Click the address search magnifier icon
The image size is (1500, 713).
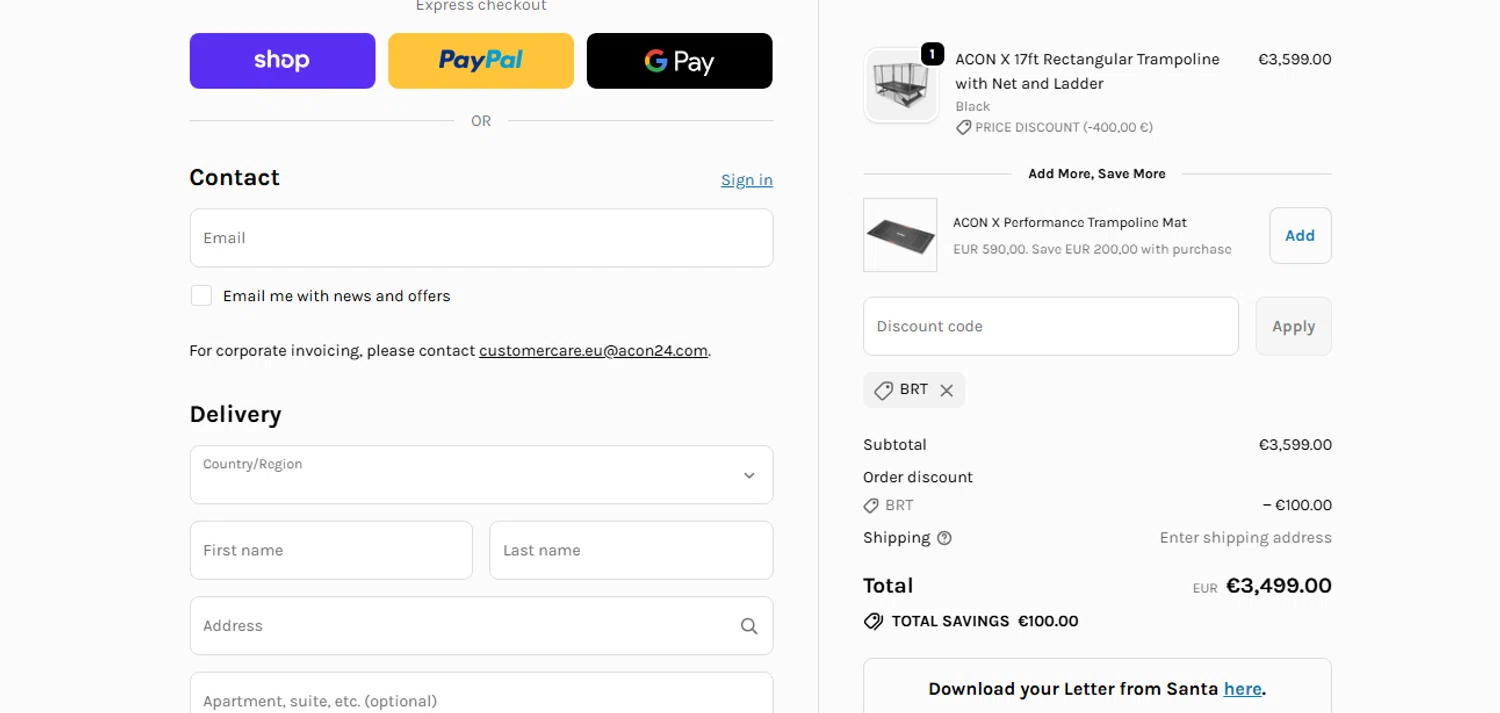coord(748,626)
